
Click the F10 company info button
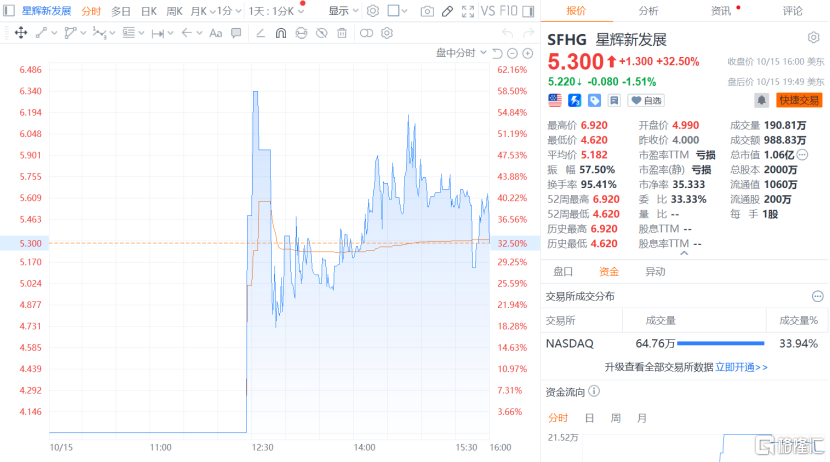tap(508, 11)
